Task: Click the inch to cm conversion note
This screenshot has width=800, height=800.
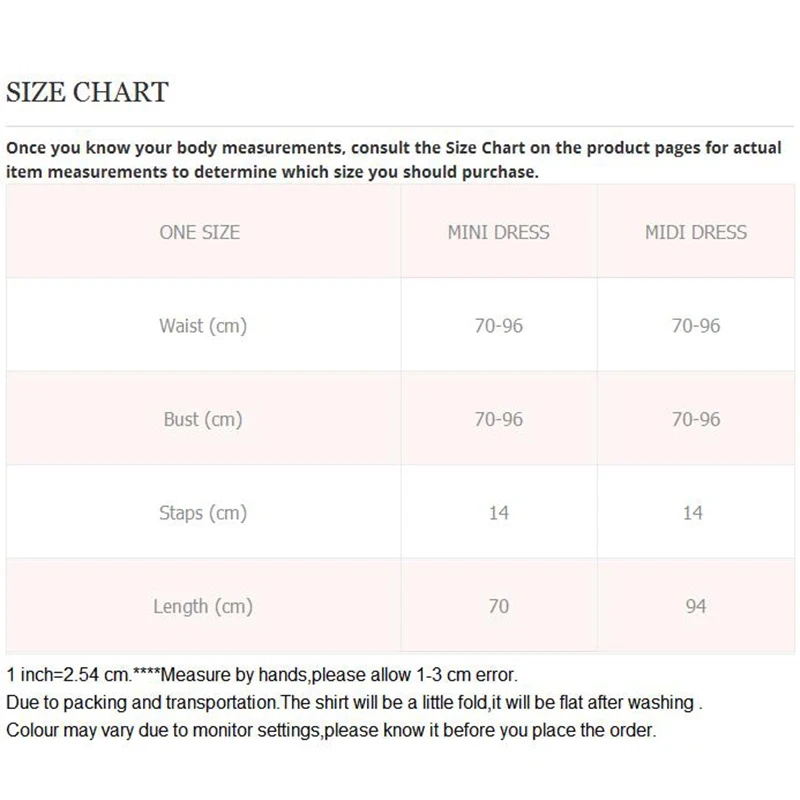Action: [262, 675]
